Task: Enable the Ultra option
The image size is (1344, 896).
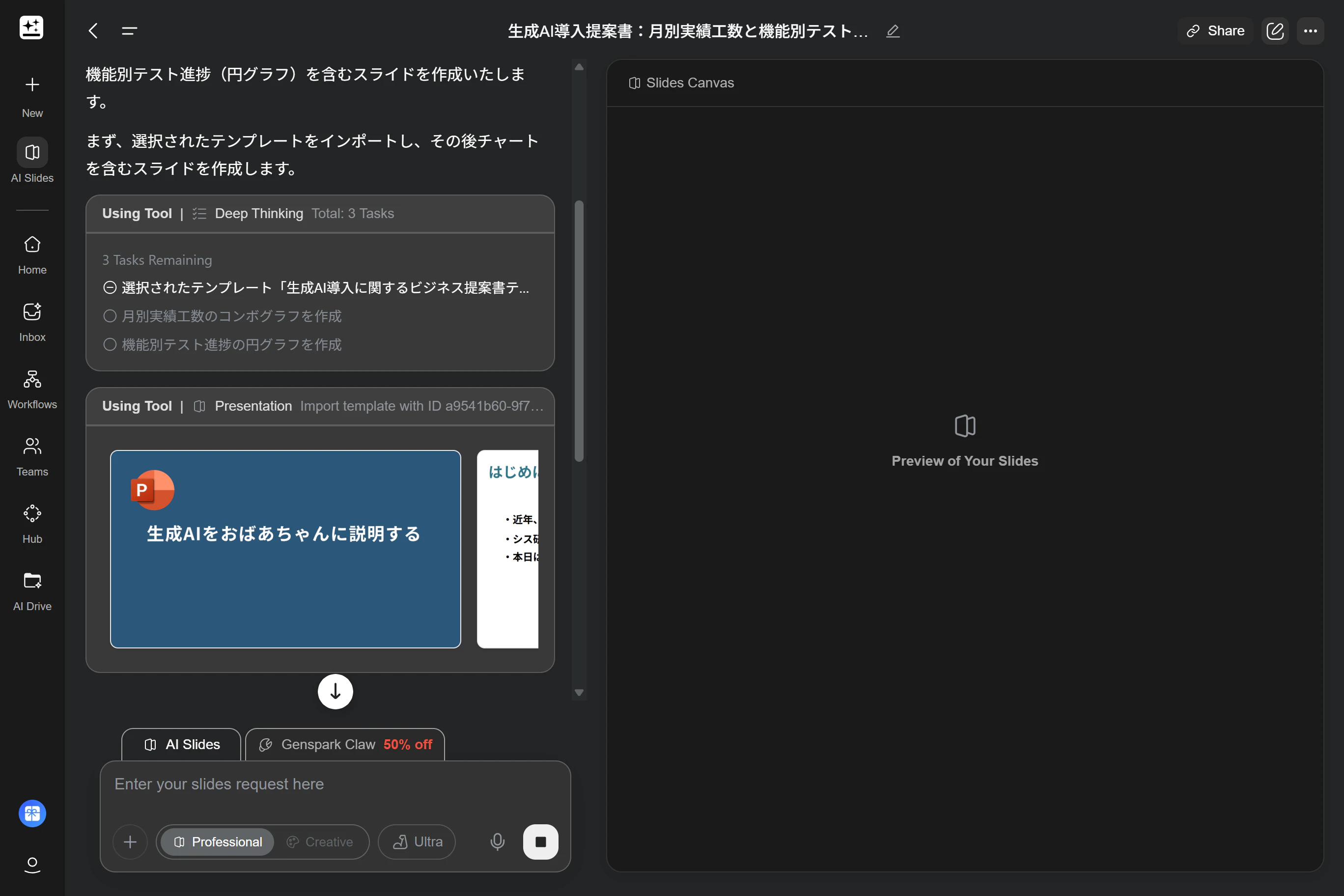Action: click(x=417, y=841)
